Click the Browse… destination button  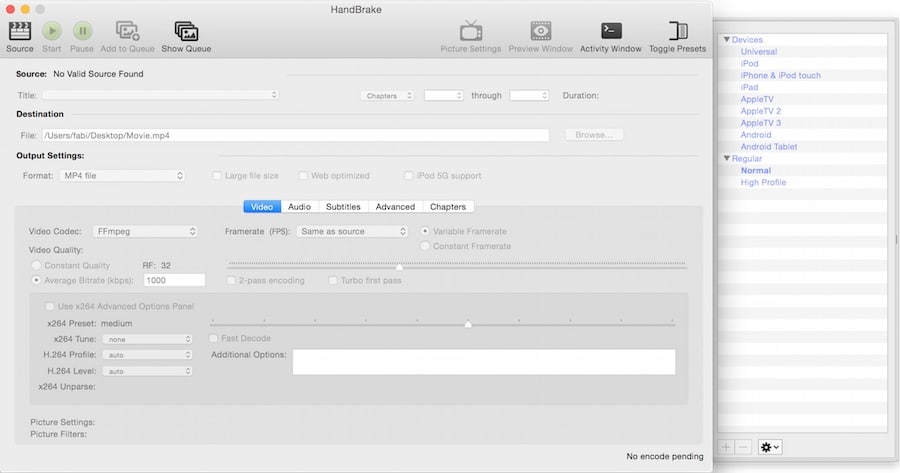(x=594, y=135)
